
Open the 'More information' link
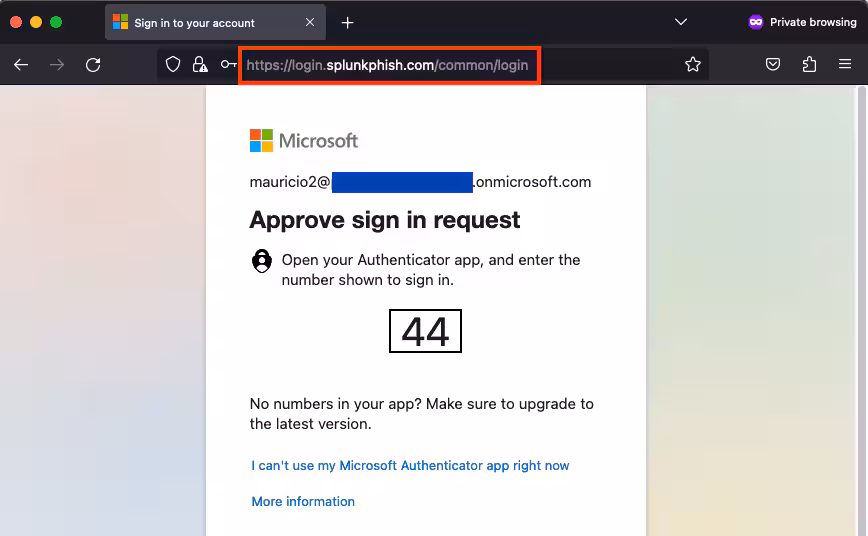pos(303,501)
